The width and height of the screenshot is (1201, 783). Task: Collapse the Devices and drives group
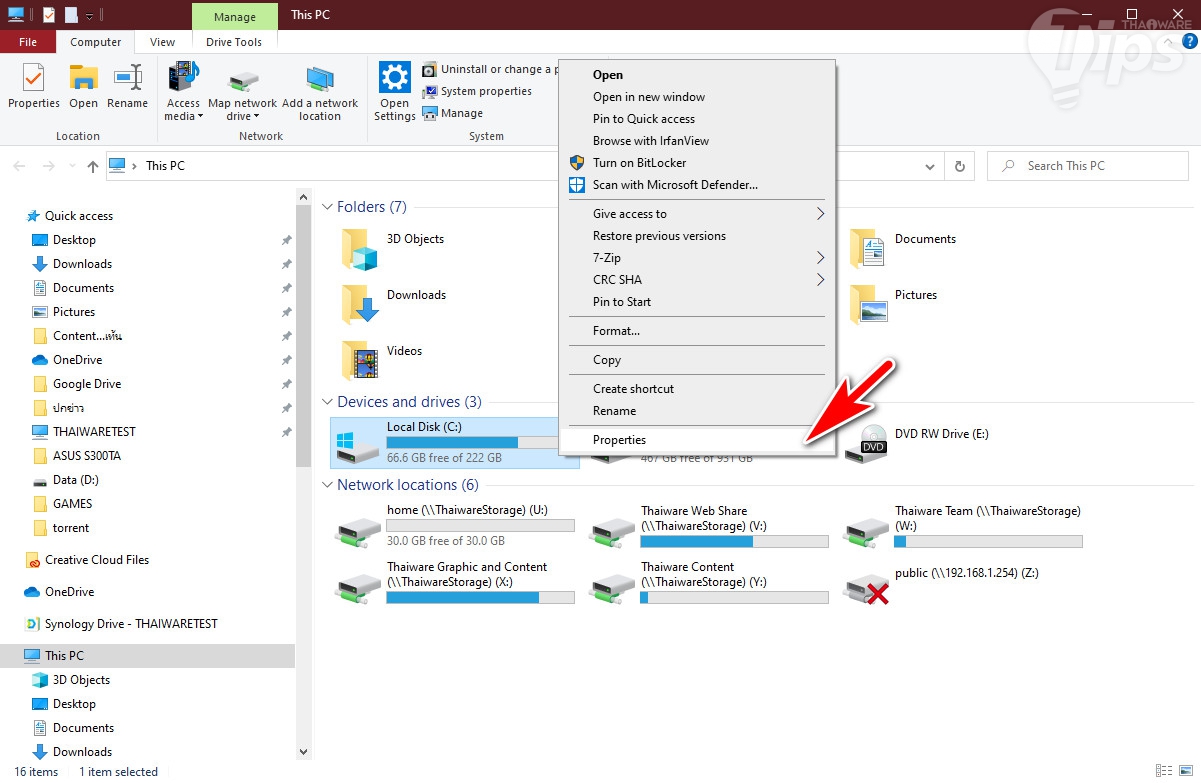pos(327,402)
